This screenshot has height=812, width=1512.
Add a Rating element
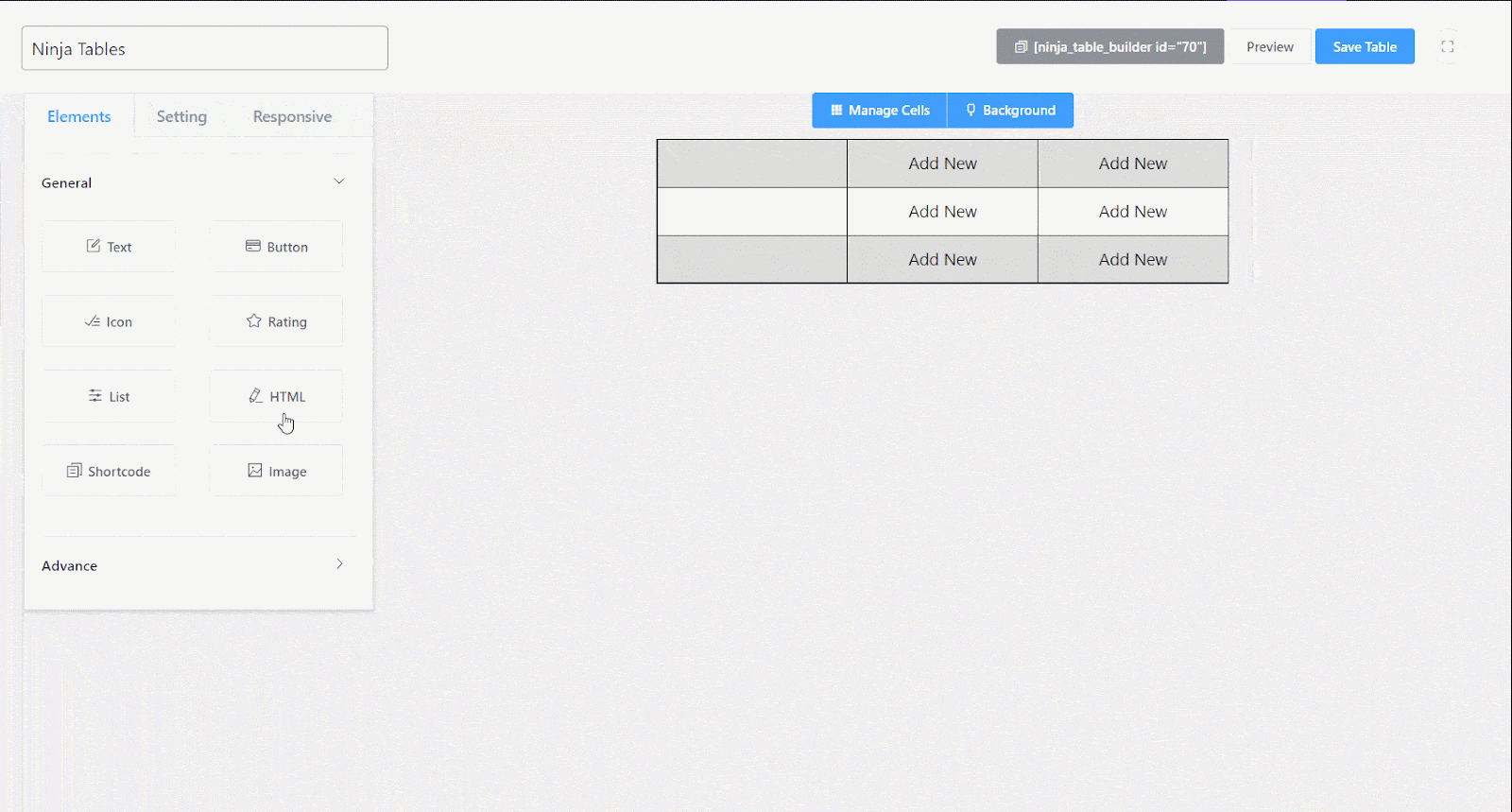[x=276, y=321]
